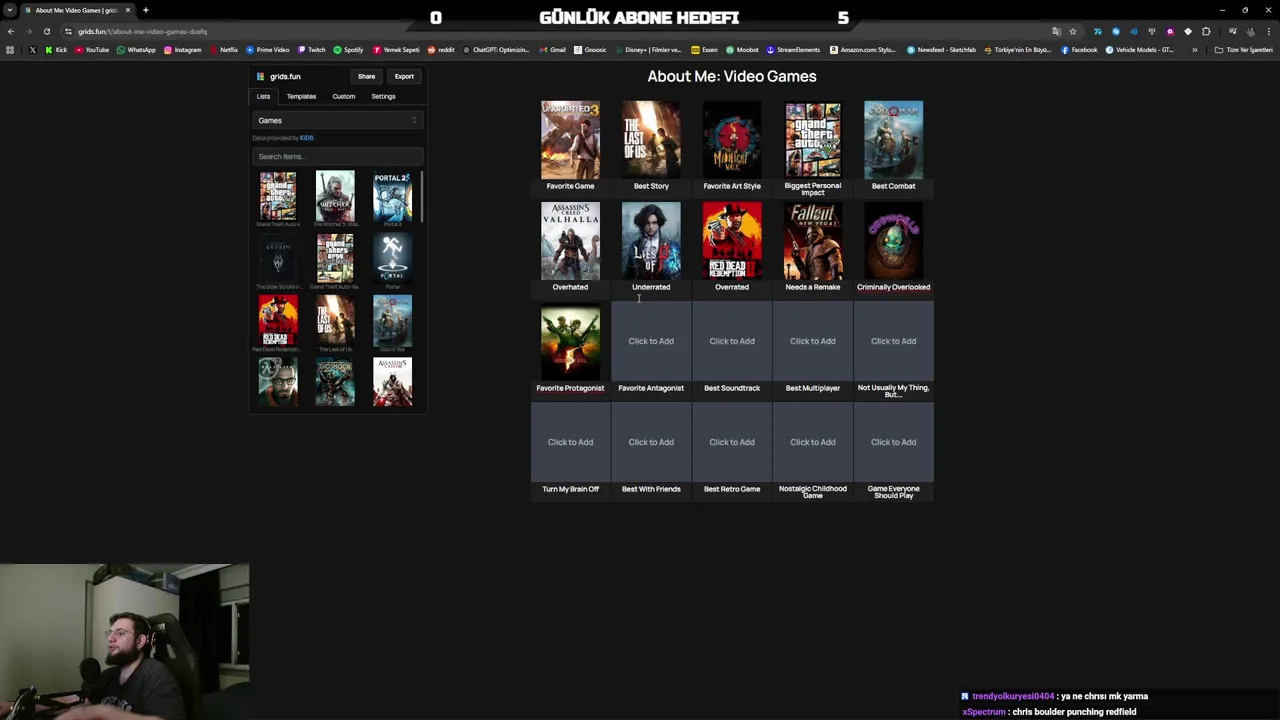Screen dimensions: 1280x720
Task: Expand the tab search dropdown
Action: point(10,10)
